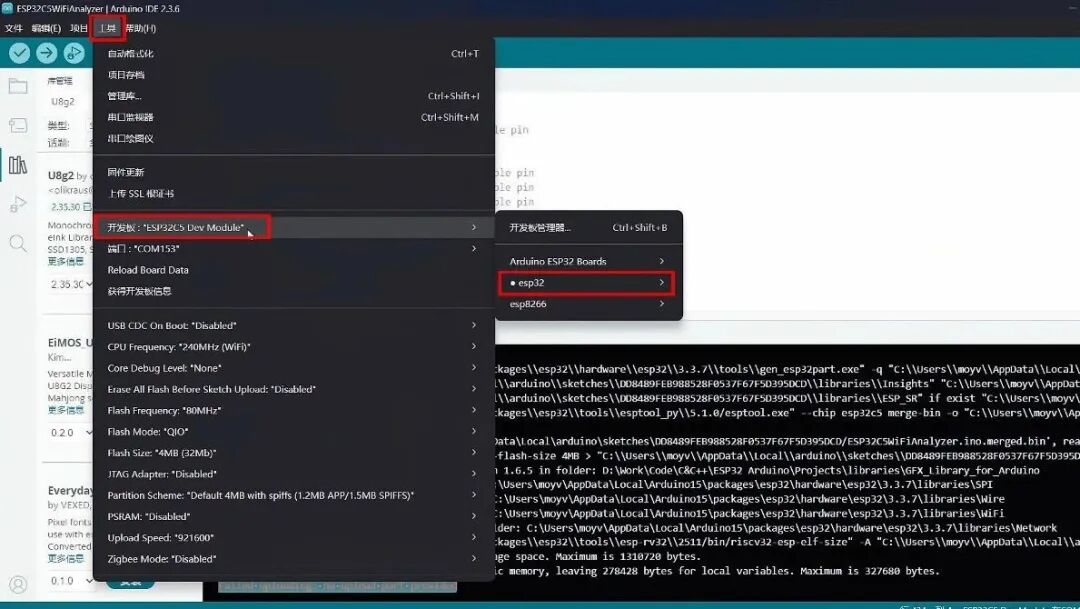Open the Library Manager sidebar icon
This screenshot has height=609, width=1080.
pos(18,165)
